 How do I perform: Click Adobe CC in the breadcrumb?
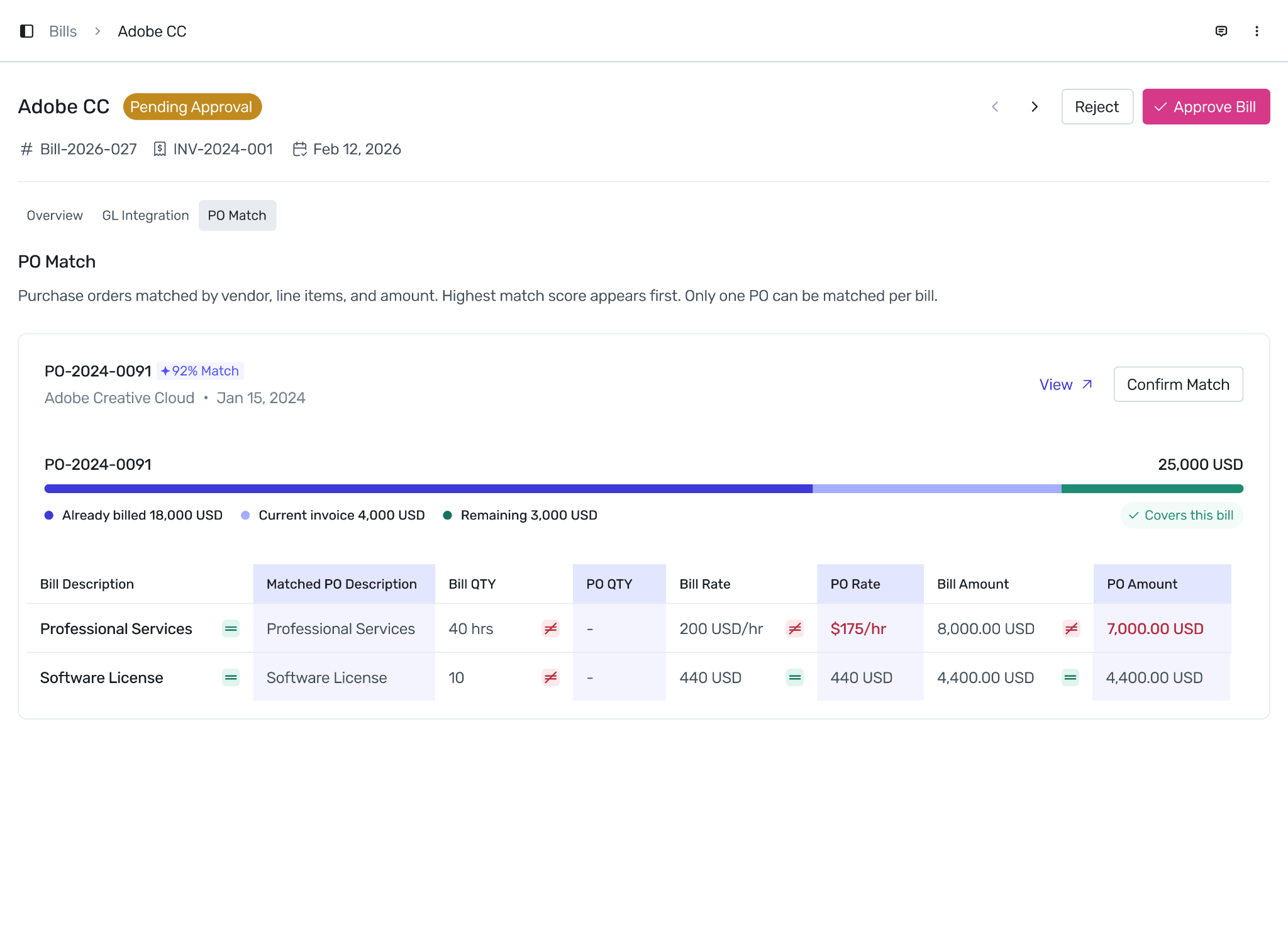[x=152, y=31]
